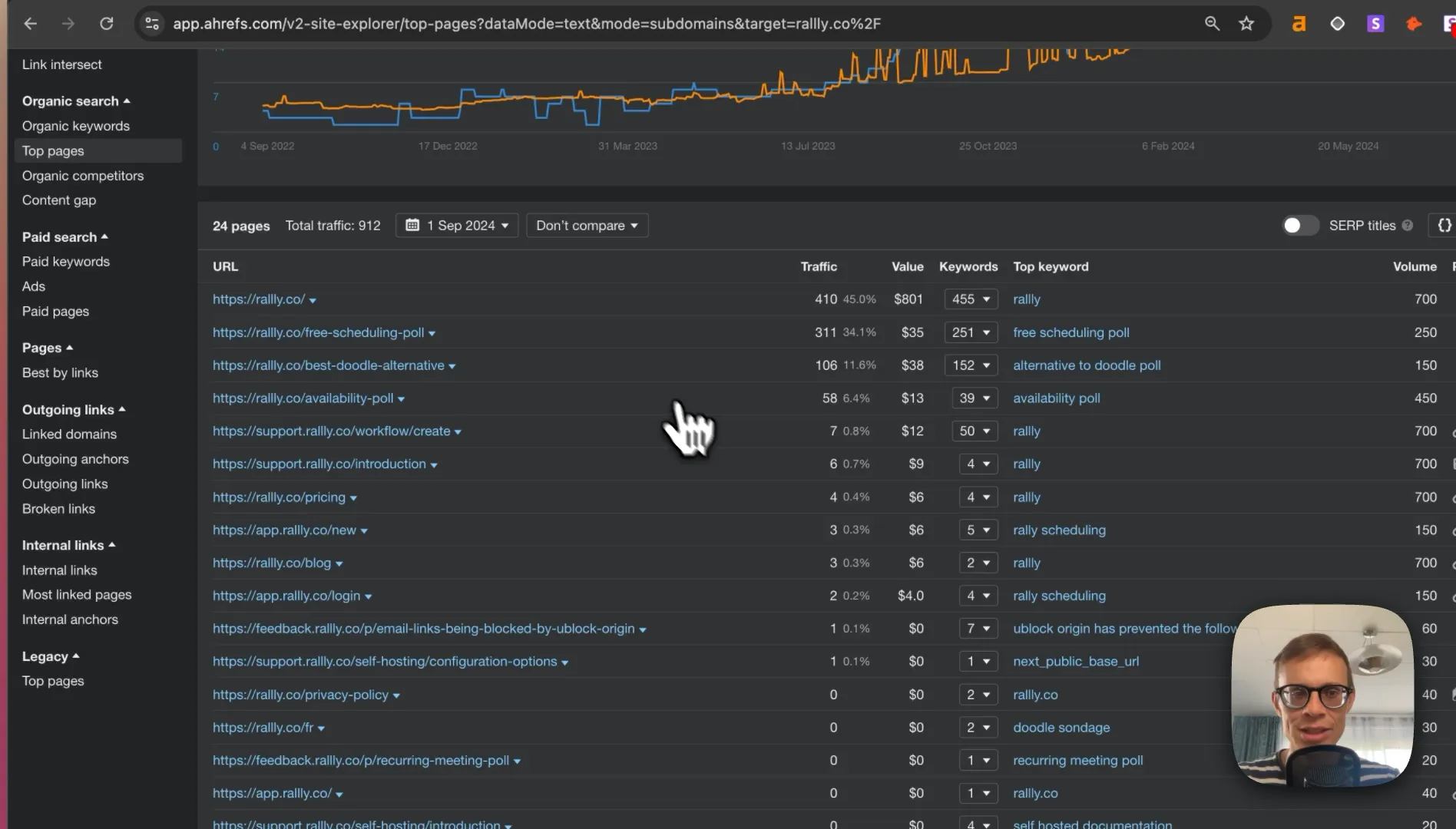The image size is (1456, 829).
Task: Collapse the Organic search section
Action: 76,101
